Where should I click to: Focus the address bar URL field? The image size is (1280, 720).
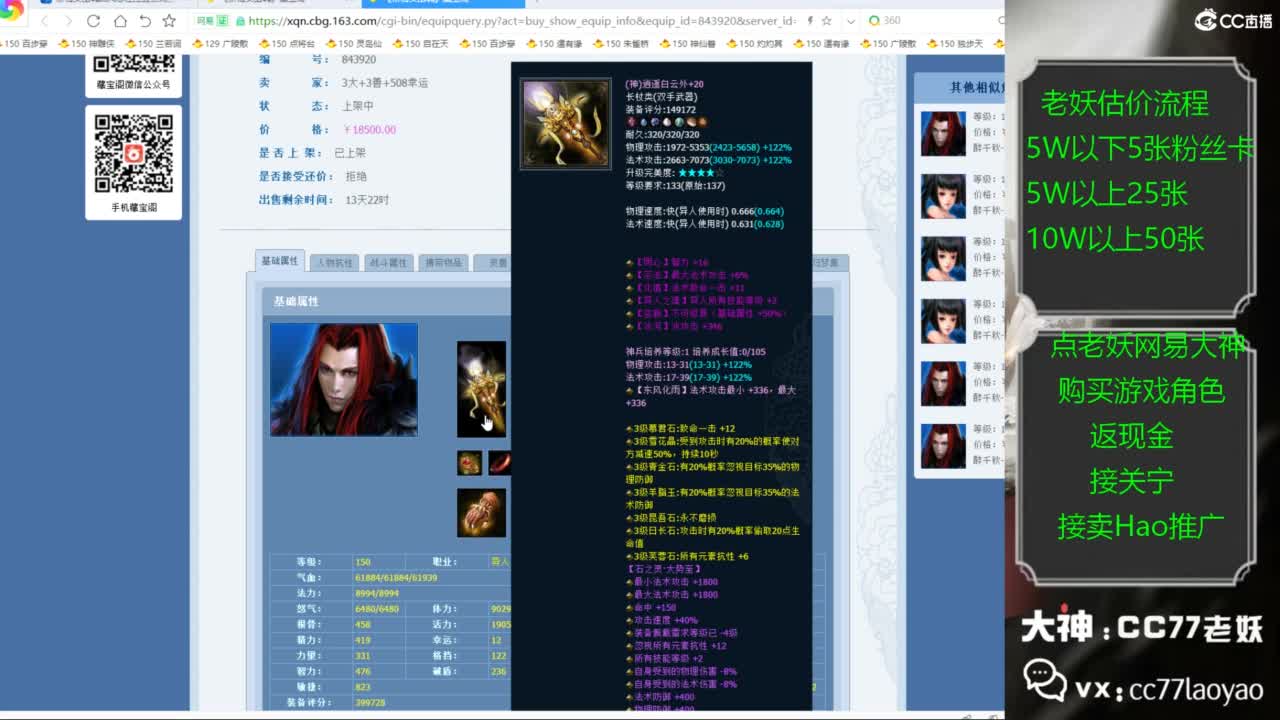click(520, 21)
